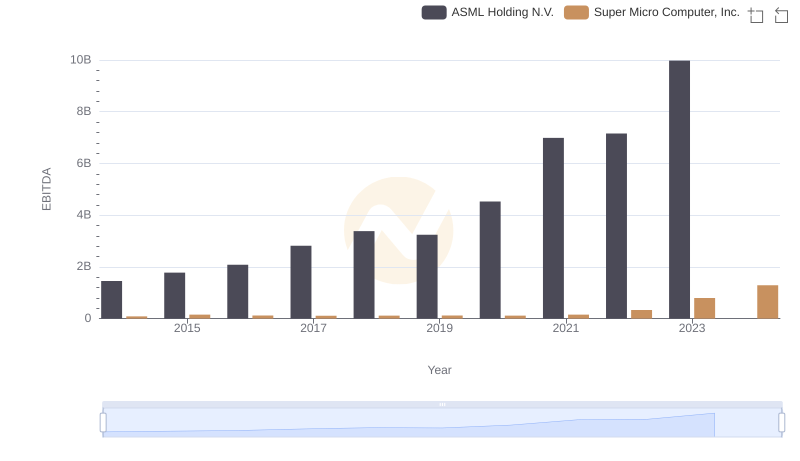
Task: Click the 2015 x-axis label
Action: tap(187, 328)
